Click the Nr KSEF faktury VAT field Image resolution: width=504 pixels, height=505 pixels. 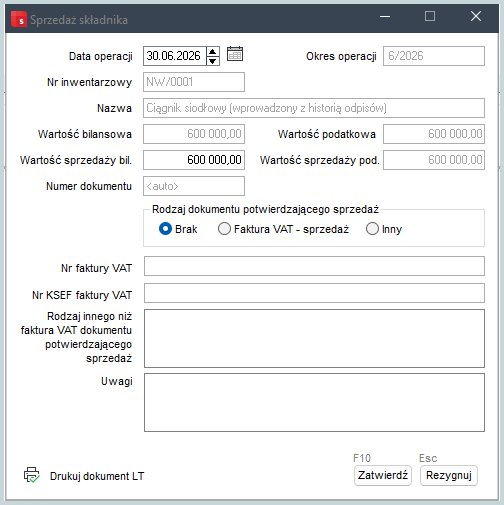point(314,293)
